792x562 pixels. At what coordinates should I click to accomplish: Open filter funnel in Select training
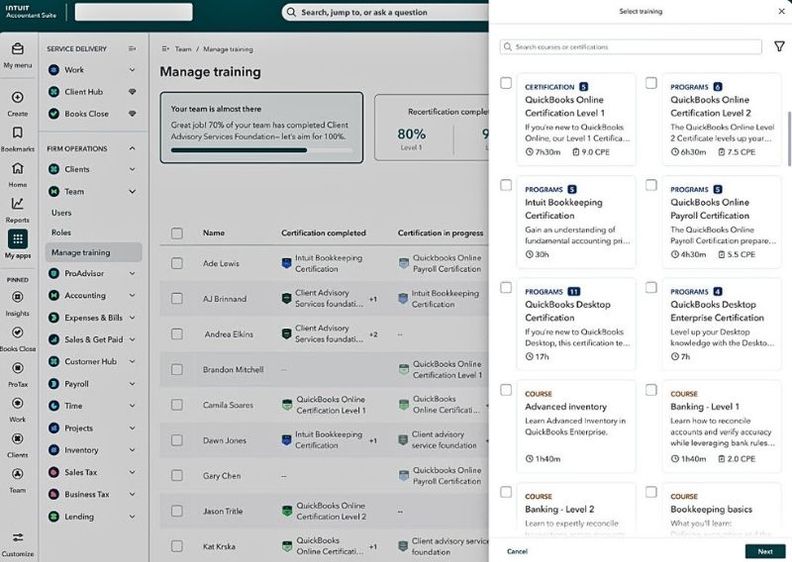pyautogui.click(x=779, y=46)
